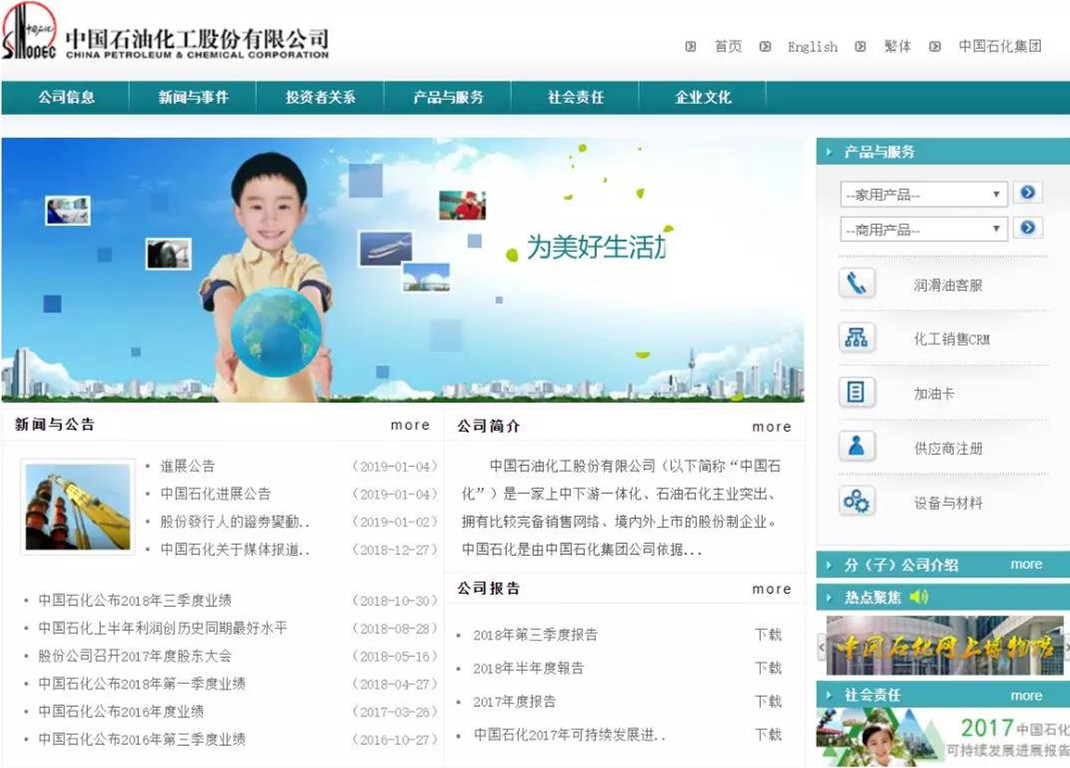Open 中国石化公布2016年第三季度业绩
This screenshot has width=1070, height=768.
point(142,739)
